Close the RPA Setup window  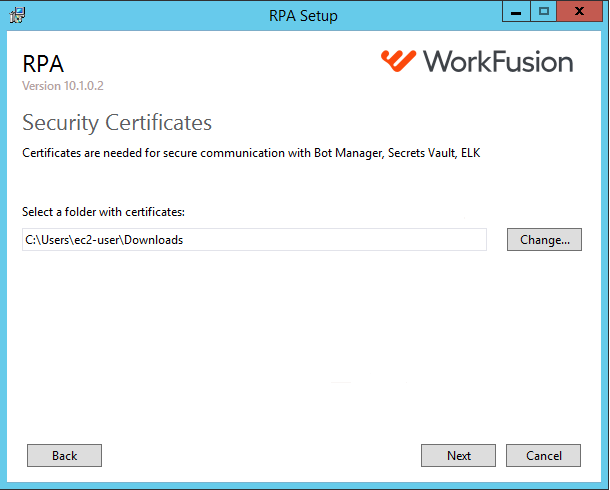click(x=579, y=11)
